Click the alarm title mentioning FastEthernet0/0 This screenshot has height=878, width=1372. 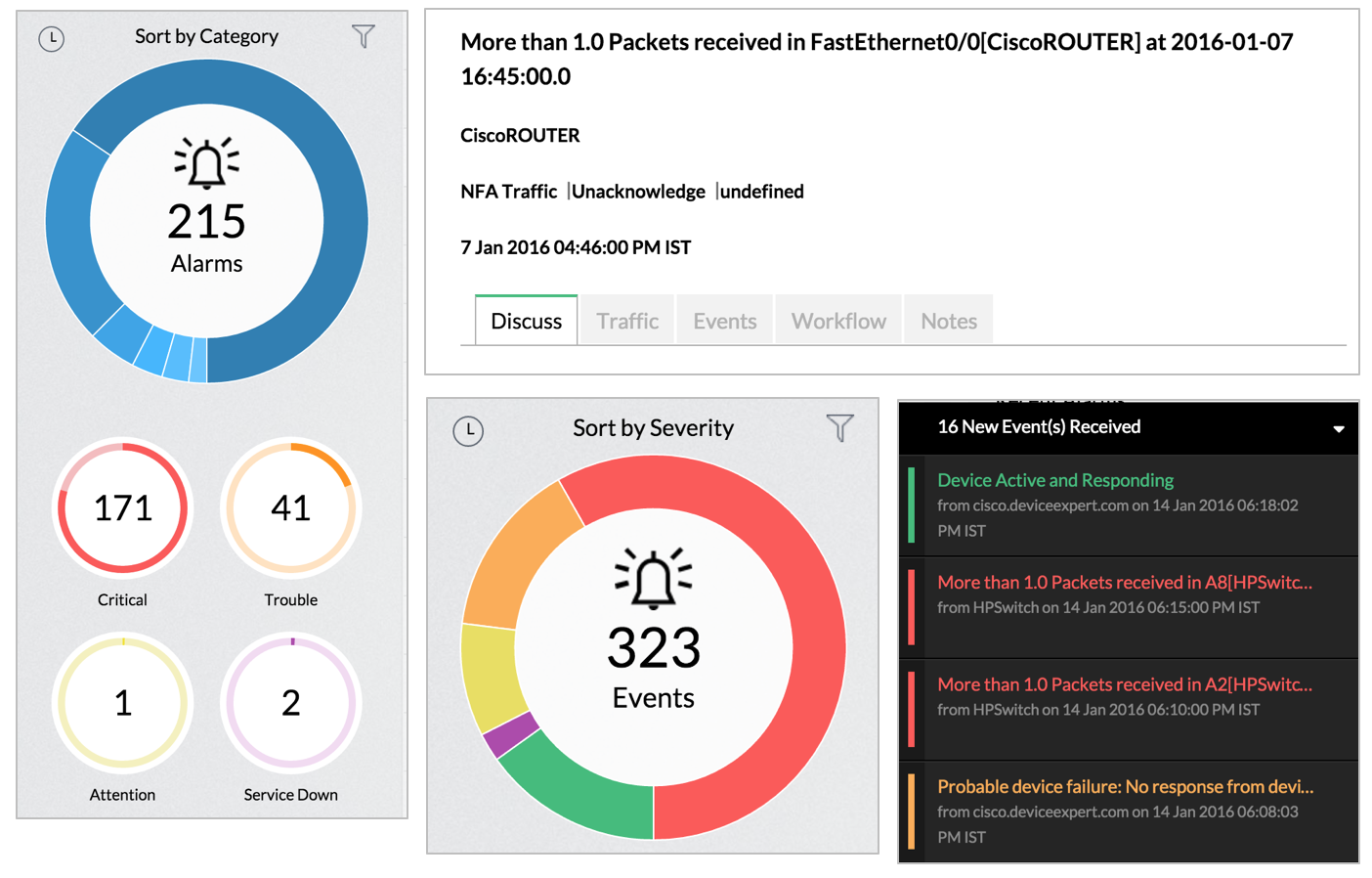[x=877, y=59]
